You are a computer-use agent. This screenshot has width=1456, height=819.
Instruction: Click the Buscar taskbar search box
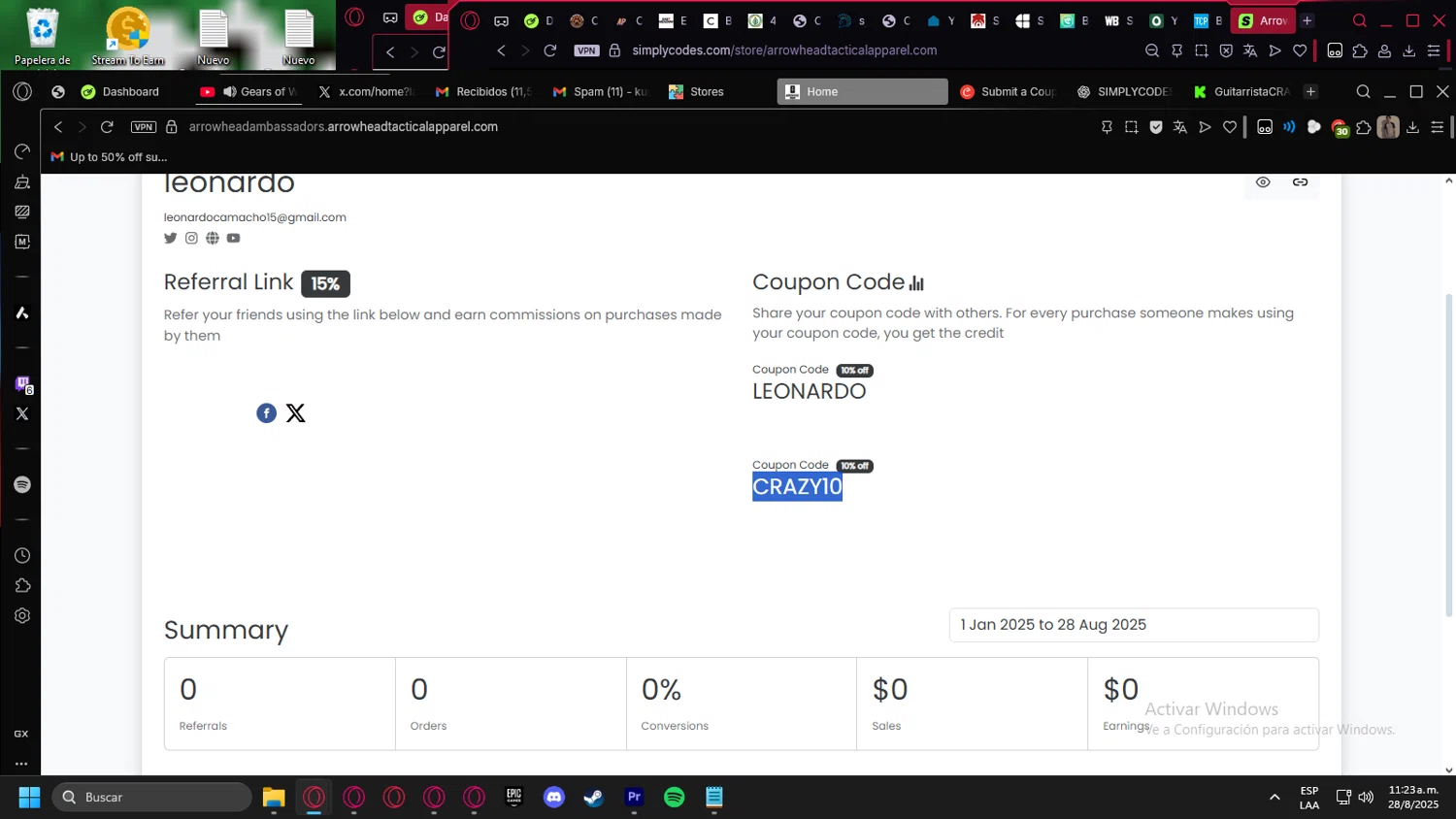(152, 798)
